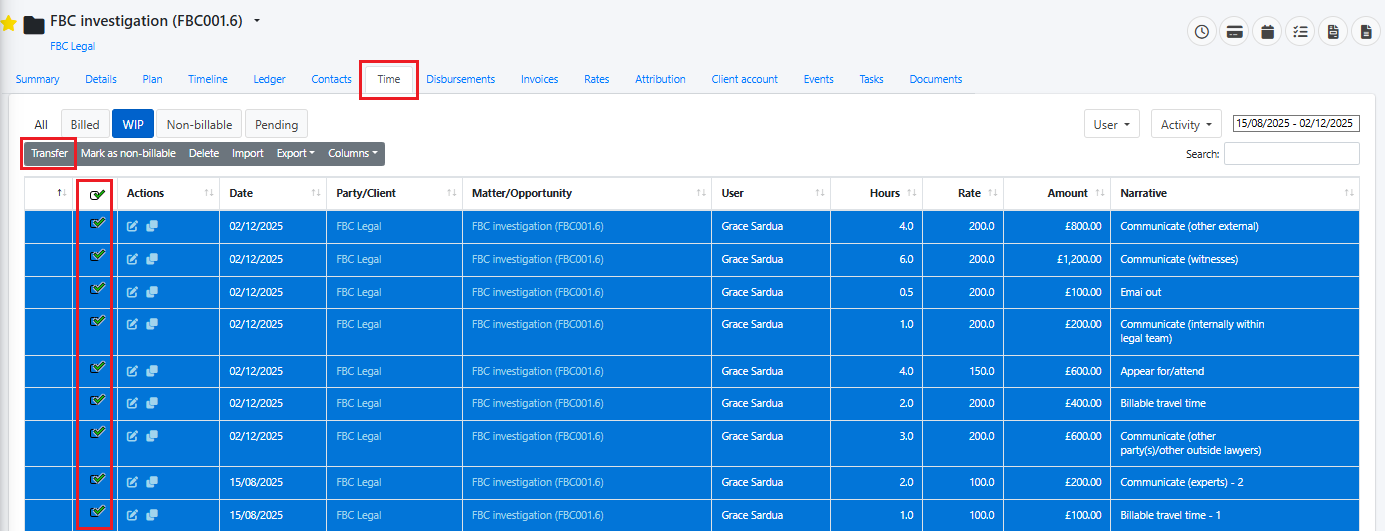Open the Activity filter dropdown
Screen dimensions: 1385x532
pos(1186,125)
